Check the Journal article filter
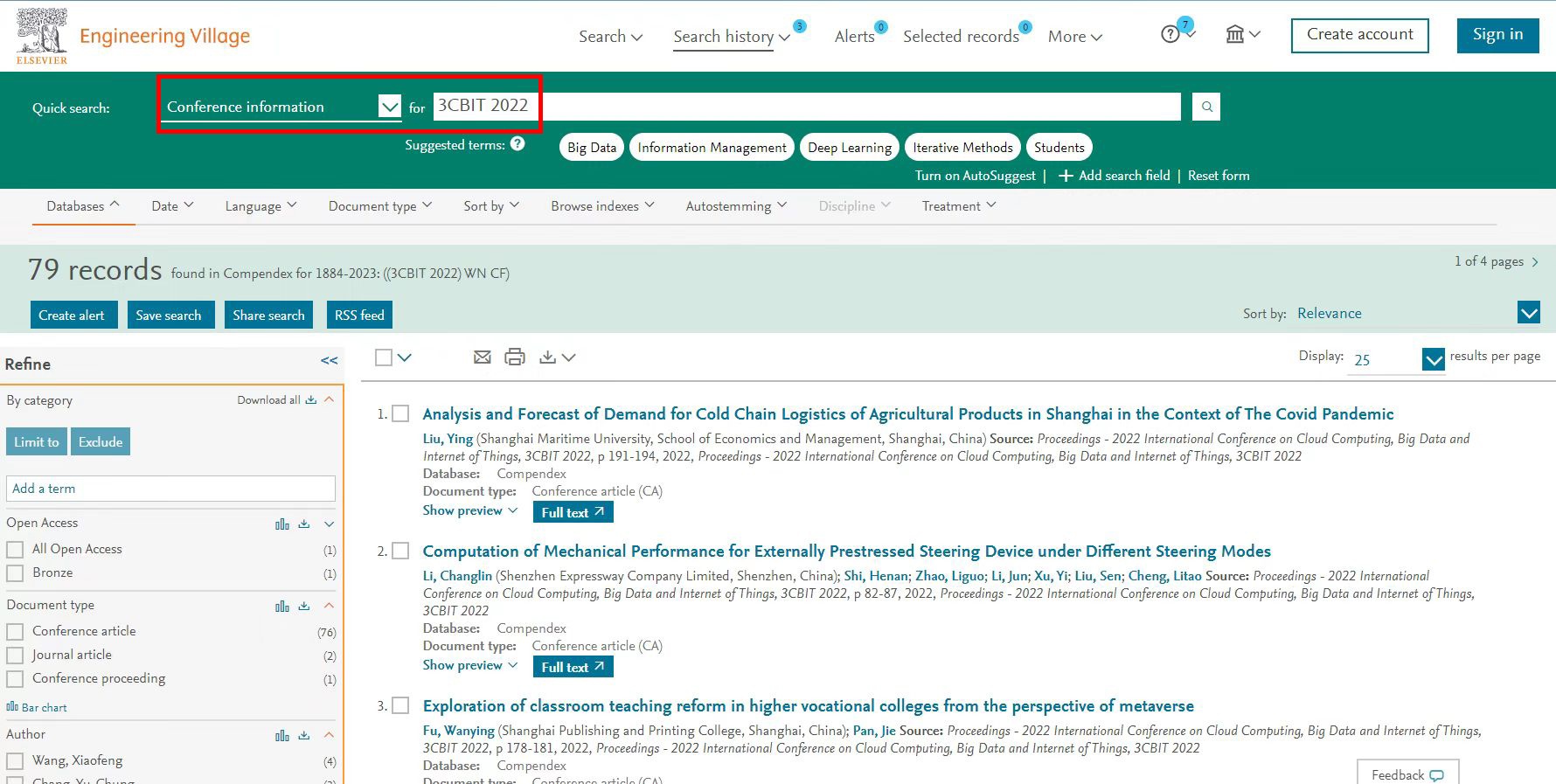This screenshot has height=784, width=1556. [x=15, y=656]
